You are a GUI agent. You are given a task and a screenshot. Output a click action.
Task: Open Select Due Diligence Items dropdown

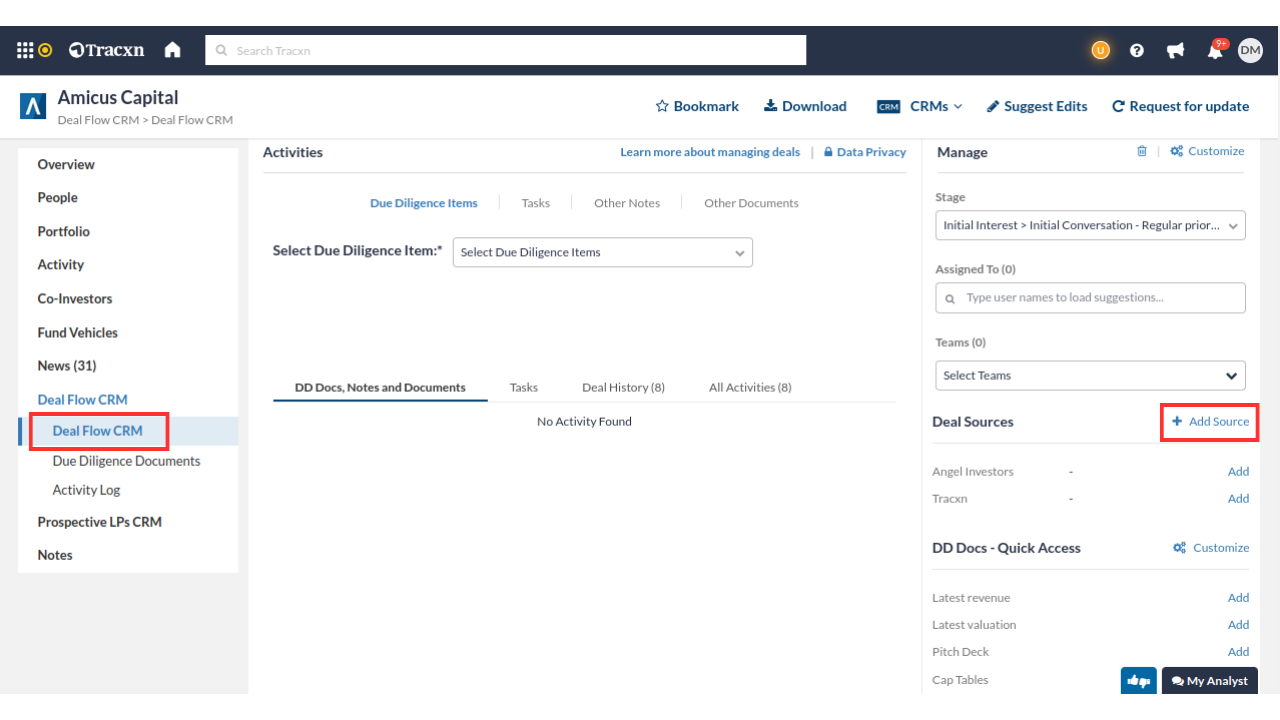(x=602, y=252)
